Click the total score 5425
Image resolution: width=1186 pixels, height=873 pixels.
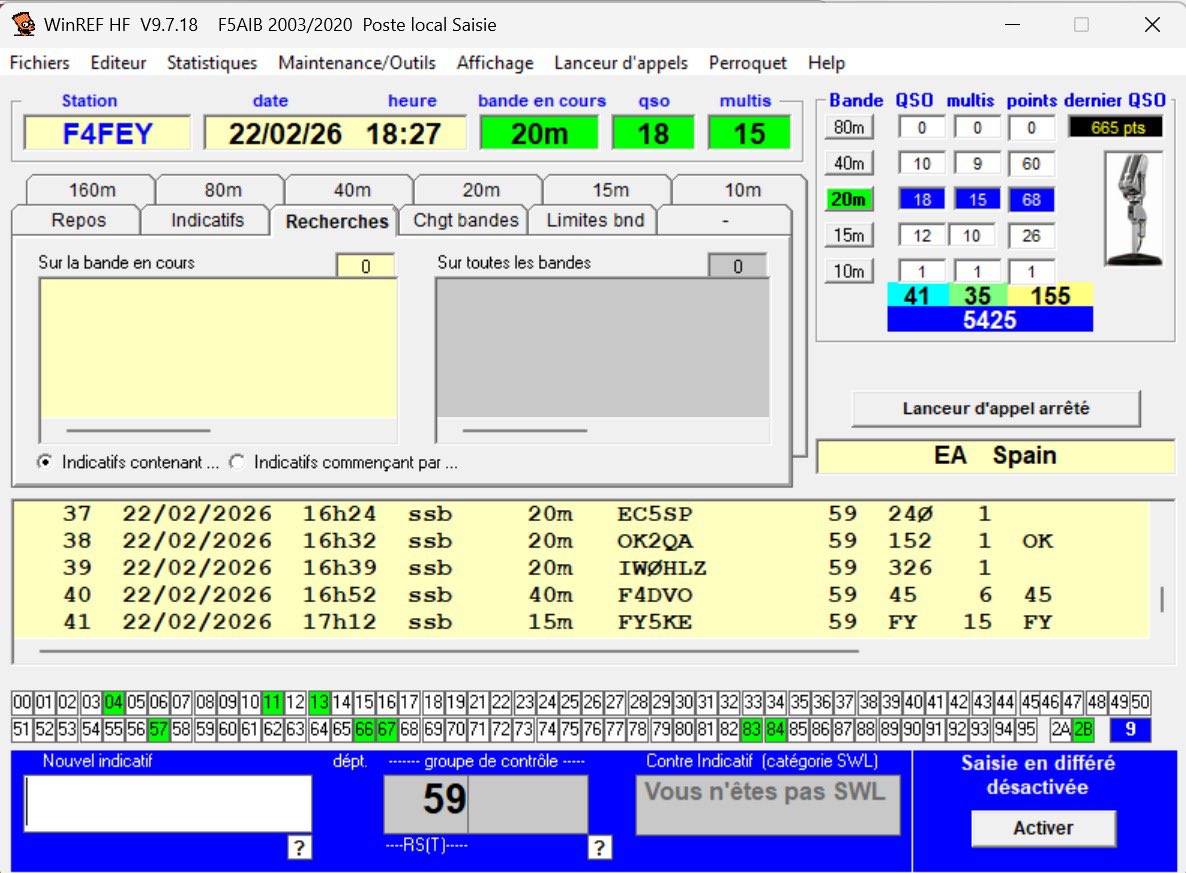(989, 319)
